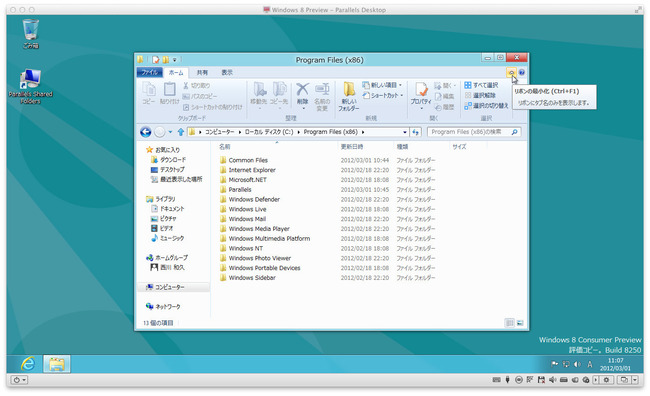Click the Properties icon in quick access toolbar
Viewport: 650px width, 396px height.
point(155,60)
